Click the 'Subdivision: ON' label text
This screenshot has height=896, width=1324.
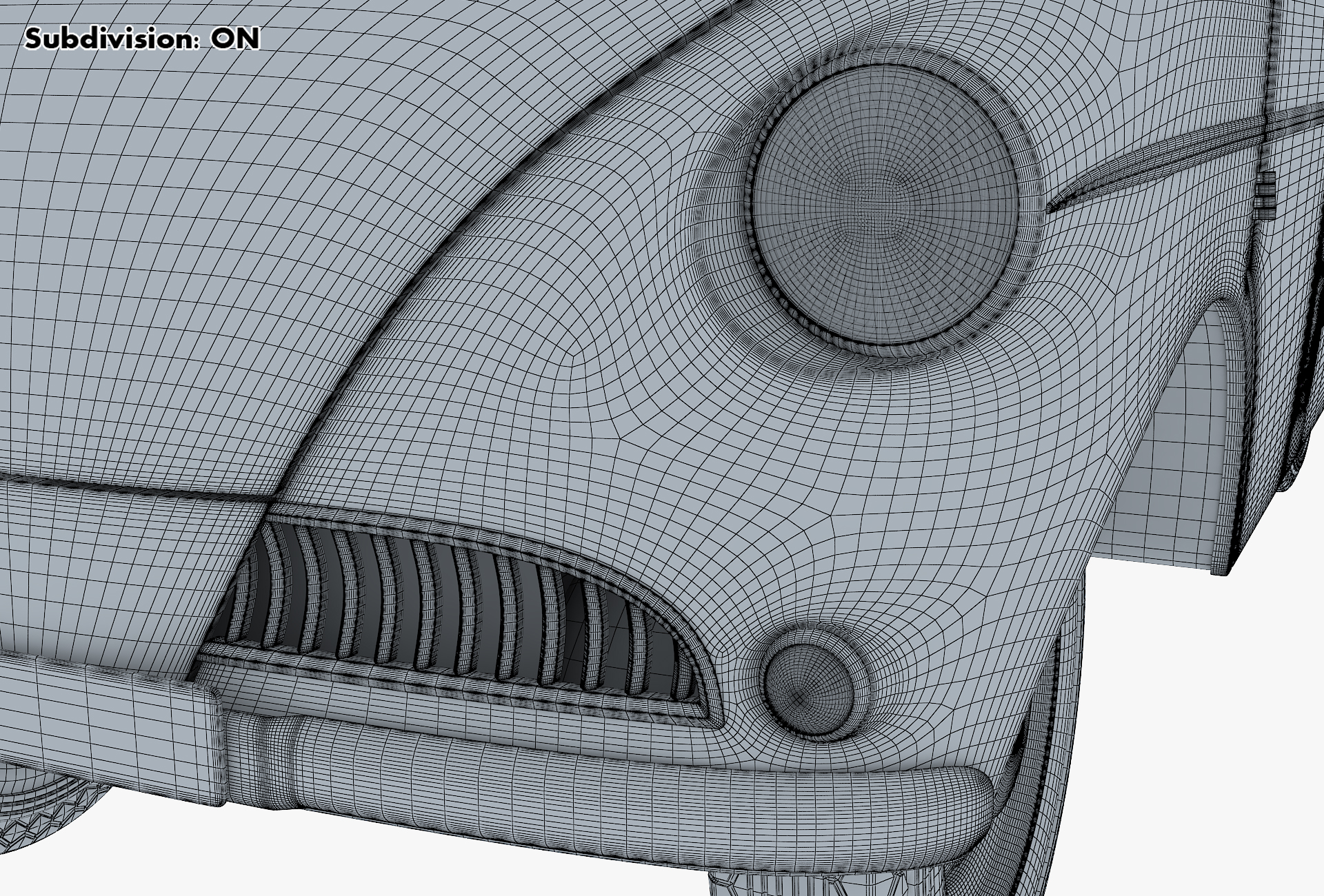tap(141, 39)
